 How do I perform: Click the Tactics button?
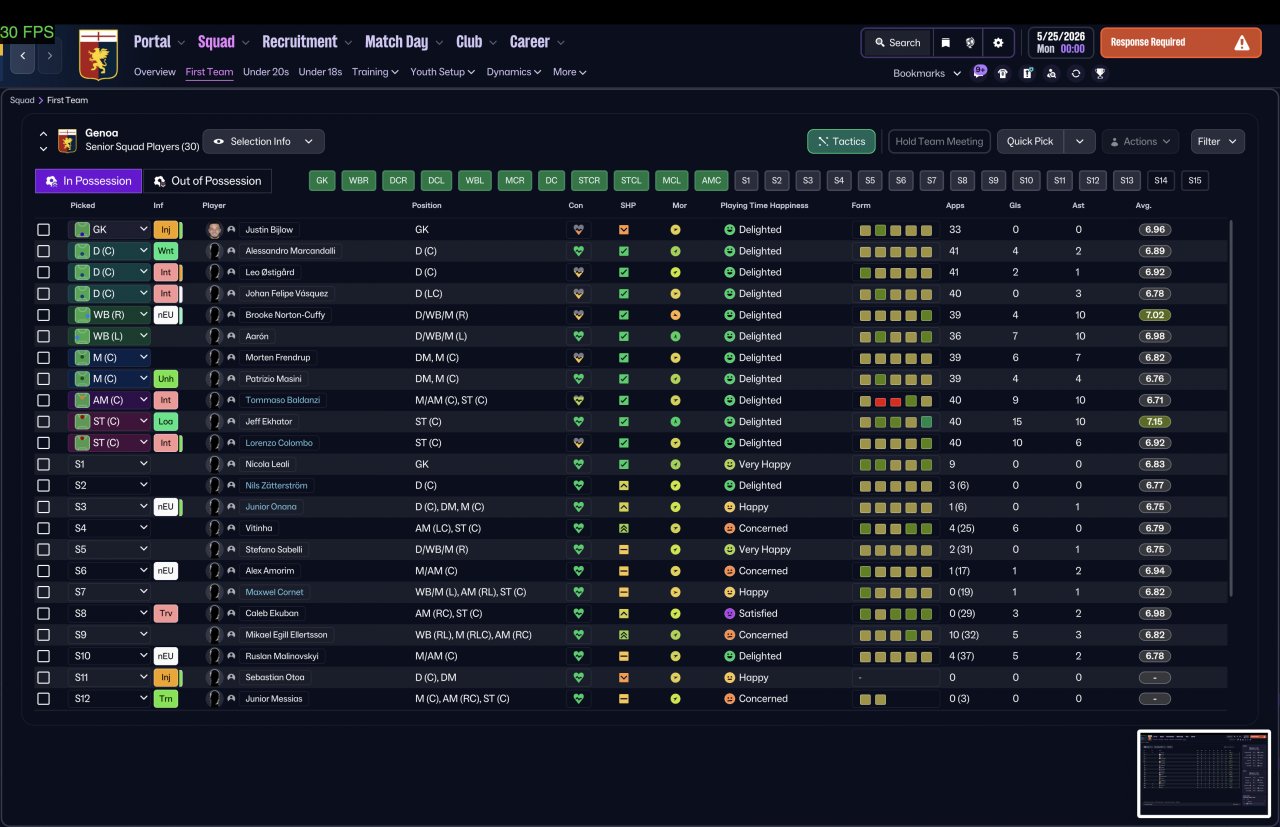[841, 141]
